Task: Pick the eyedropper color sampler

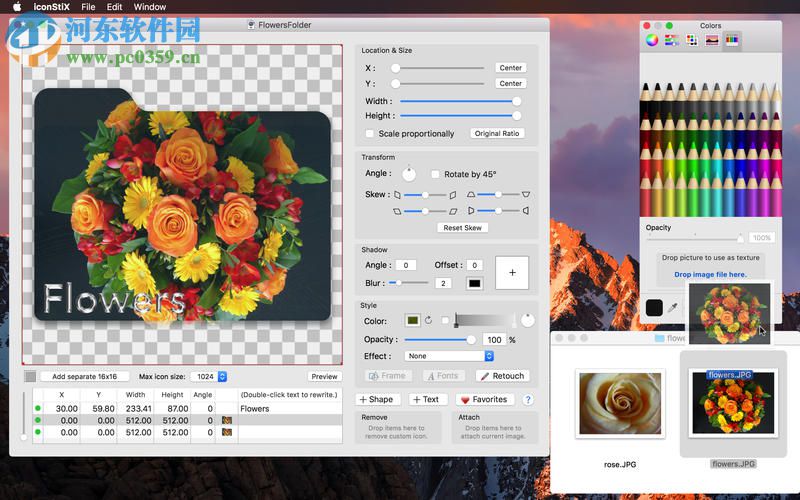Action: coord(672,309)
